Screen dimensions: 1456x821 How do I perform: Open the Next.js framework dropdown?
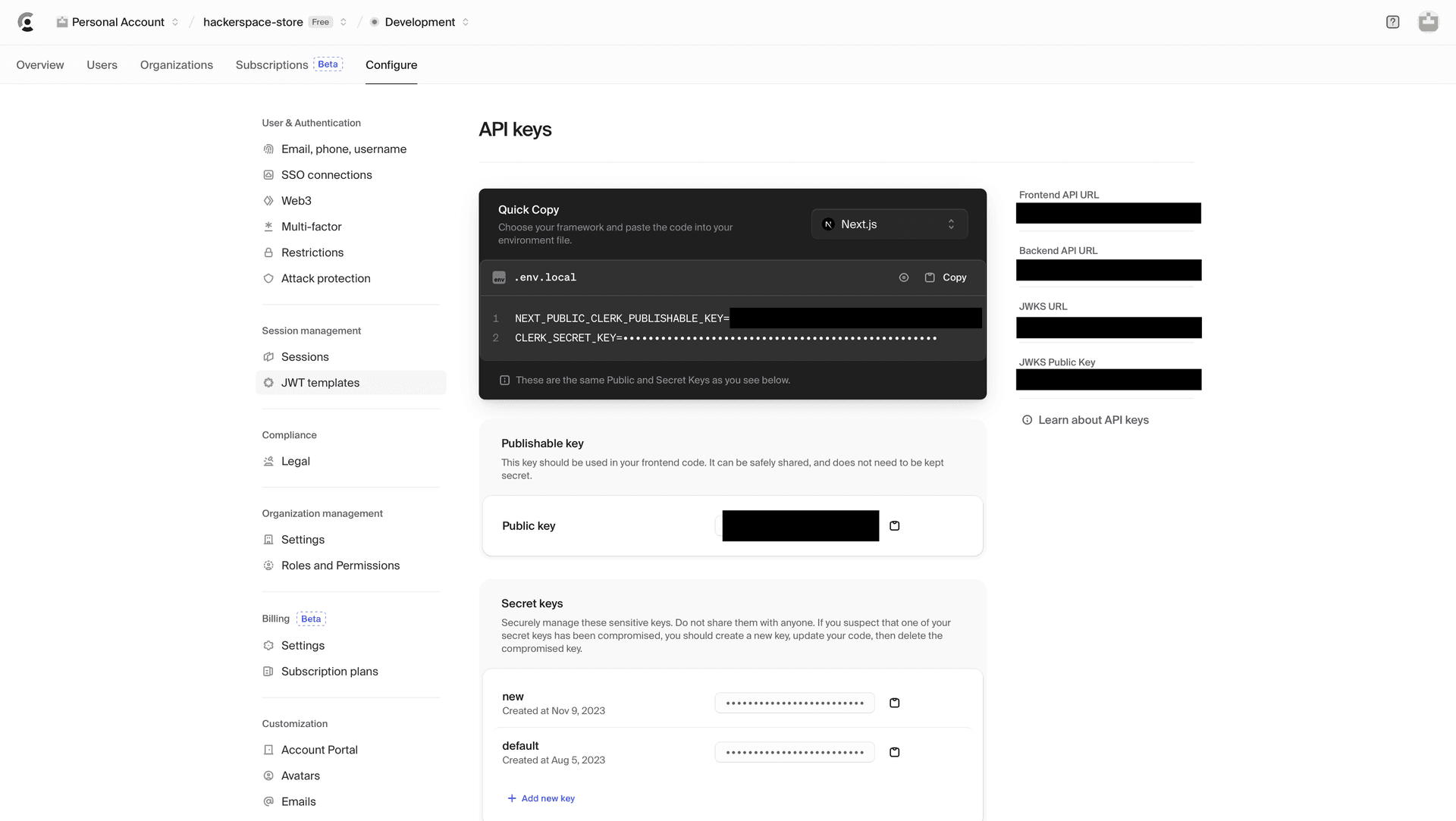890,224
